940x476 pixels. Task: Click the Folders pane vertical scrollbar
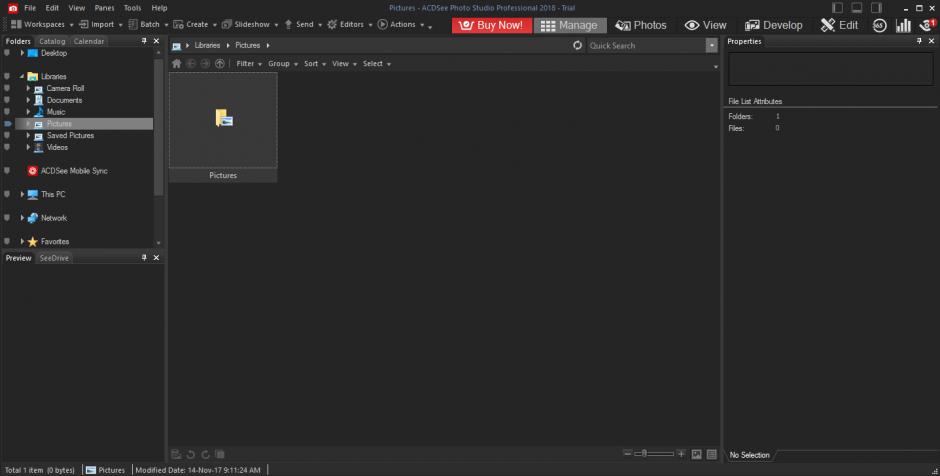pyautogui.click(x=158, y=126)
